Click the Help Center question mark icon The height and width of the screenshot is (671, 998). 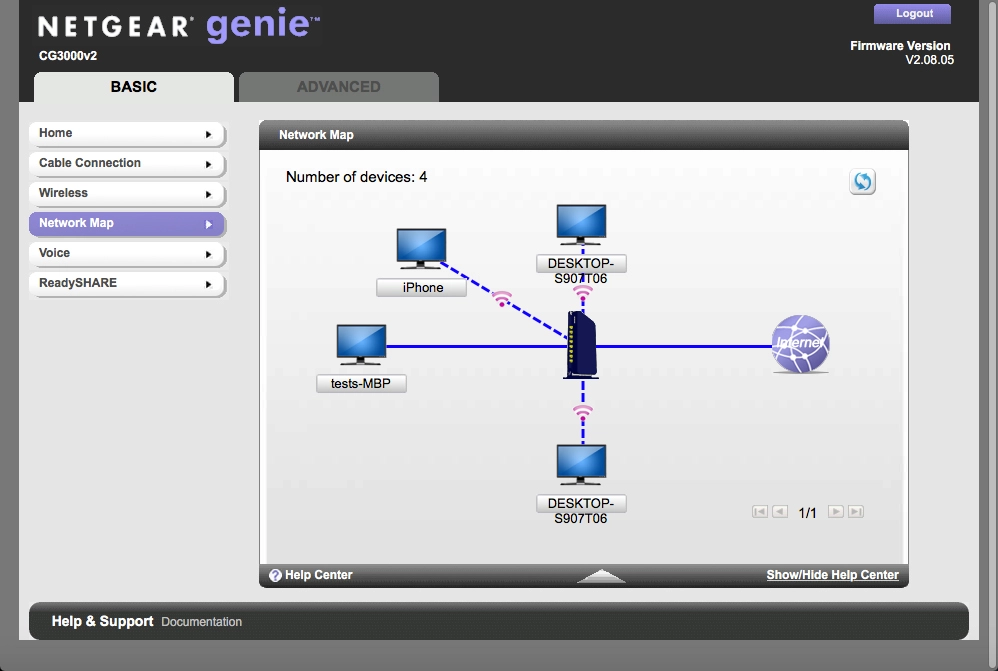pos(275,575)
